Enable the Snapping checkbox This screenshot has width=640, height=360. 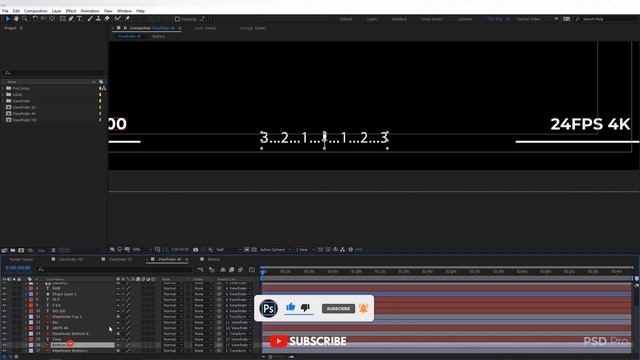pos(177,19)
